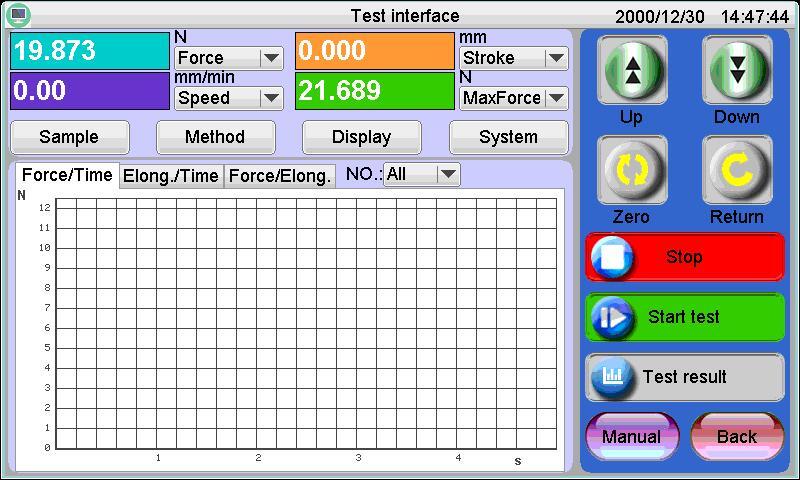Click the Return yellow arrow icon
800x480 pixels.
click(737, 170)
